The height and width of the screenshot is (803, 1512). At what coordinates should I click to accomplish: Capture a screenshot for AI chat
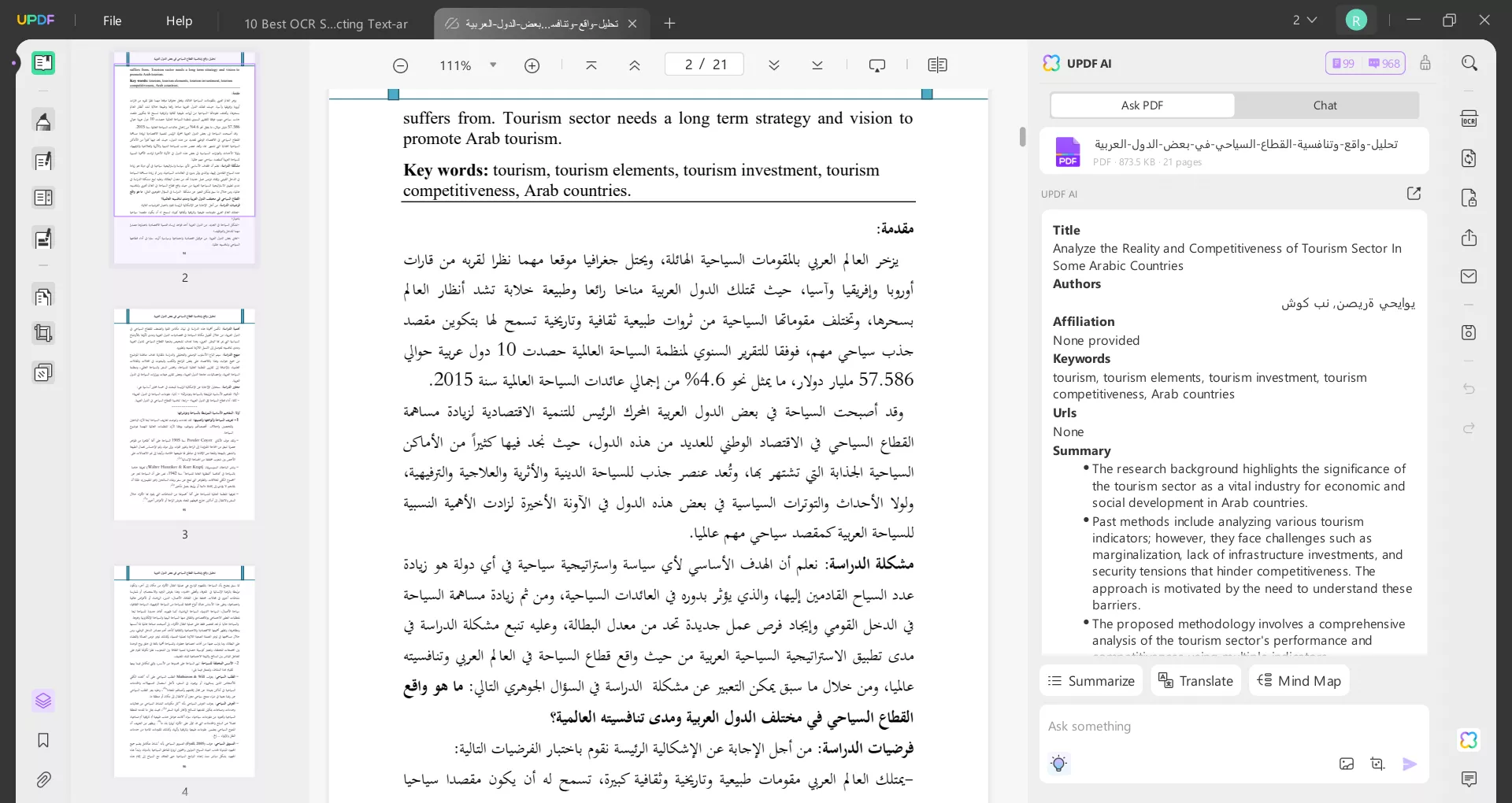click(1377, 764)
